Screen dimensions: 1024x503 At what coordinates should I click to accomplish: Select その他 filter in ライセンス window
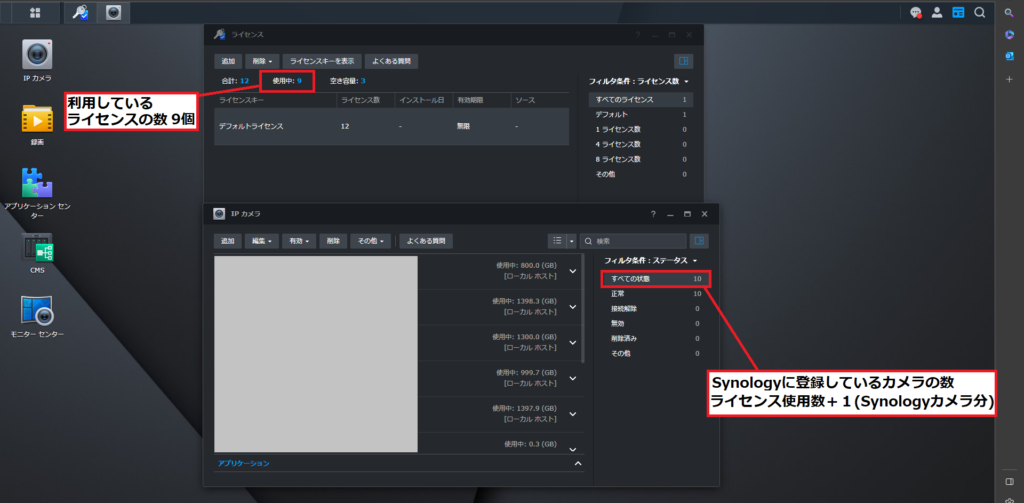pos(641,174)
